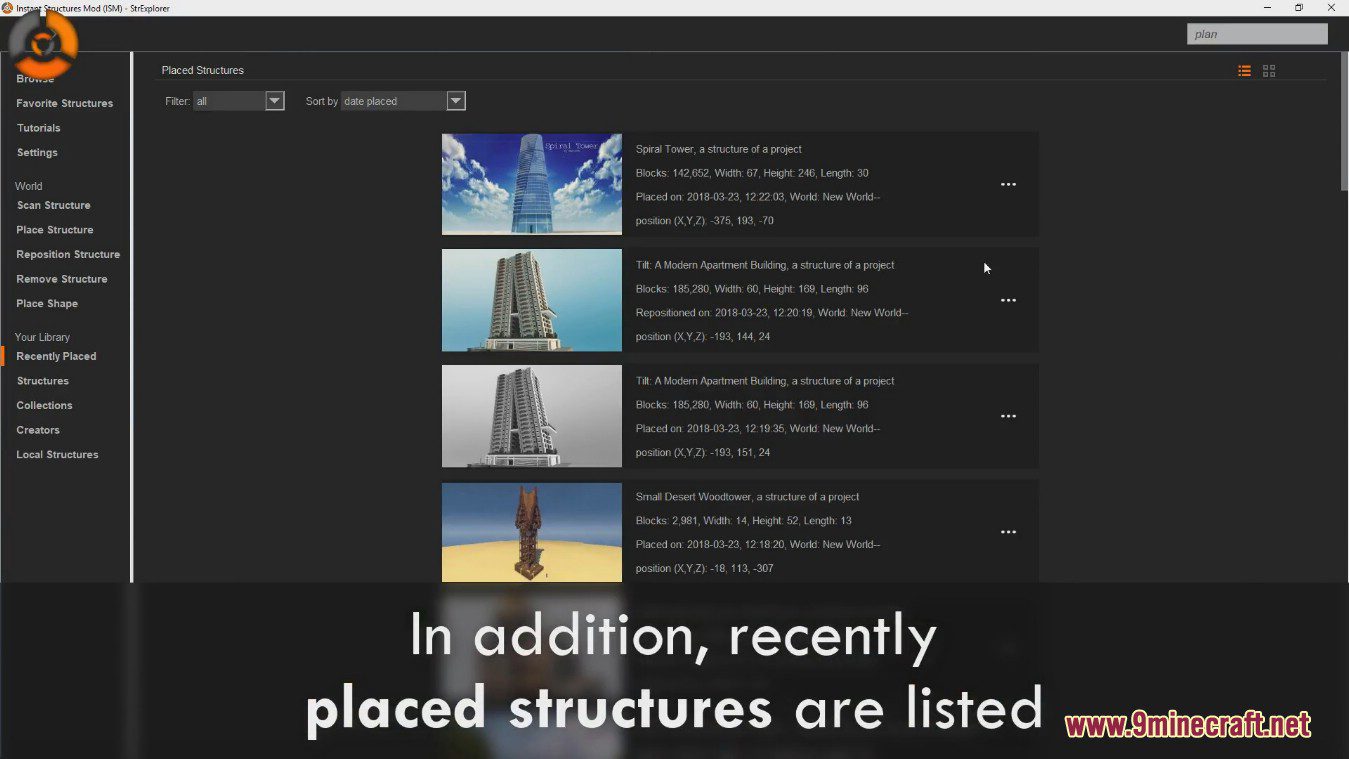The height and width of the screenshot is (759, 1349).
Task: Open Settings from the sidebar
Action: (37, 153)
